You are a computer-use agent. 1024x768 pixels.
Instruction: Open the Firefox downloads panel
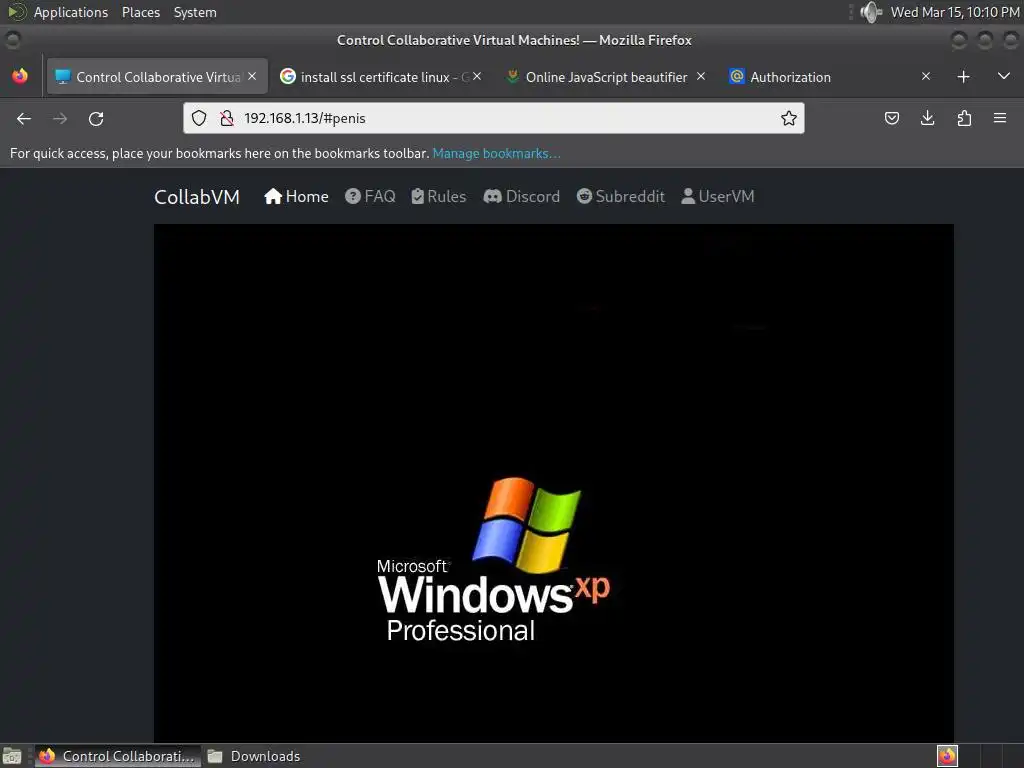(927, 118)
